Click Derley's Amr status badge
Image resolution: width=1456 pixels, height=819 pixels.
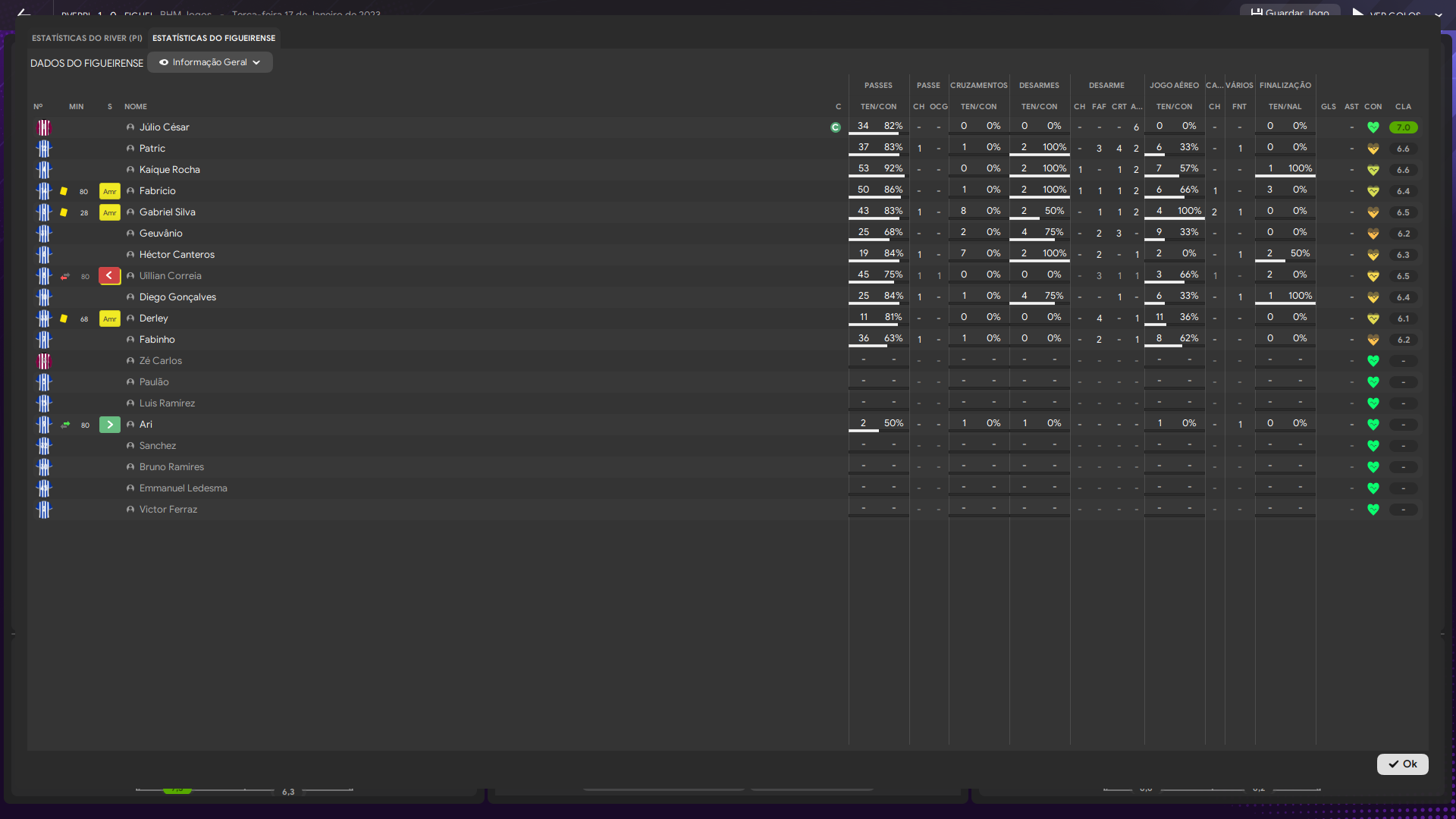[x=110, y=318]
